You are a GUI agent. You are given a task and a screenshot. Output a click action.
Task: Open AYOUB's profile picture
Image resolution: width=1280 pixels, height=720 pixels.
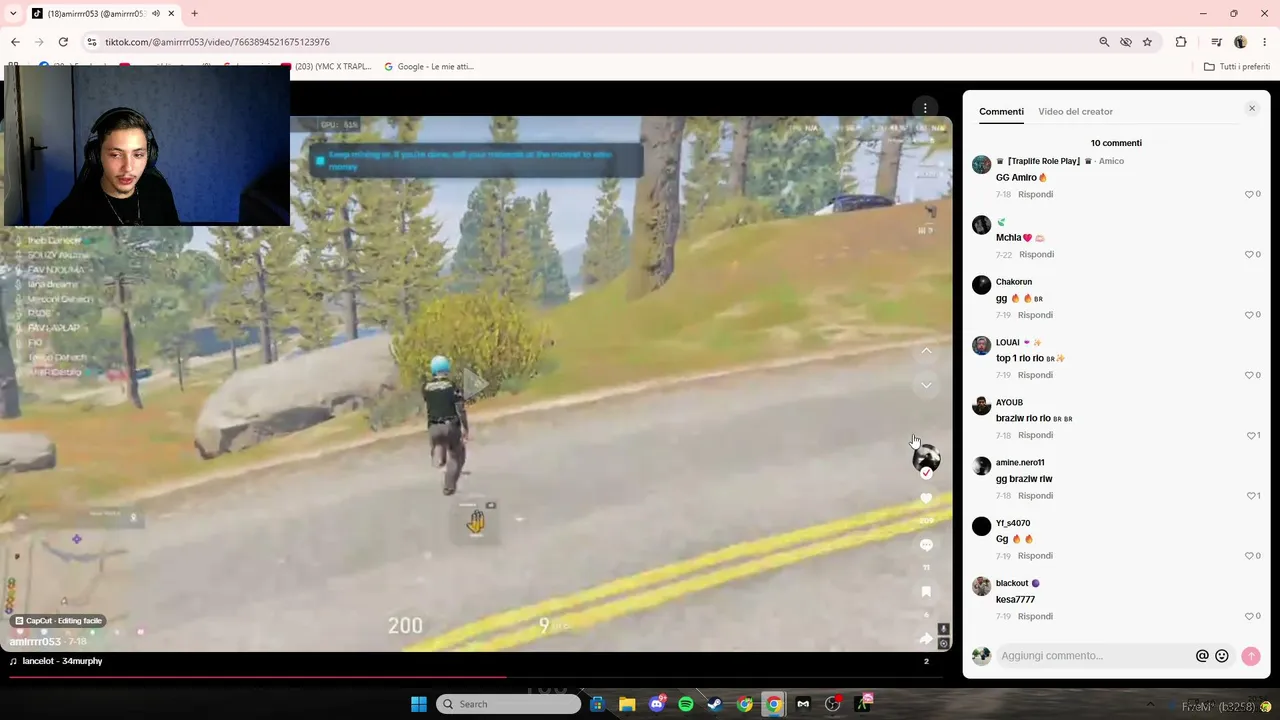[981, 406]
